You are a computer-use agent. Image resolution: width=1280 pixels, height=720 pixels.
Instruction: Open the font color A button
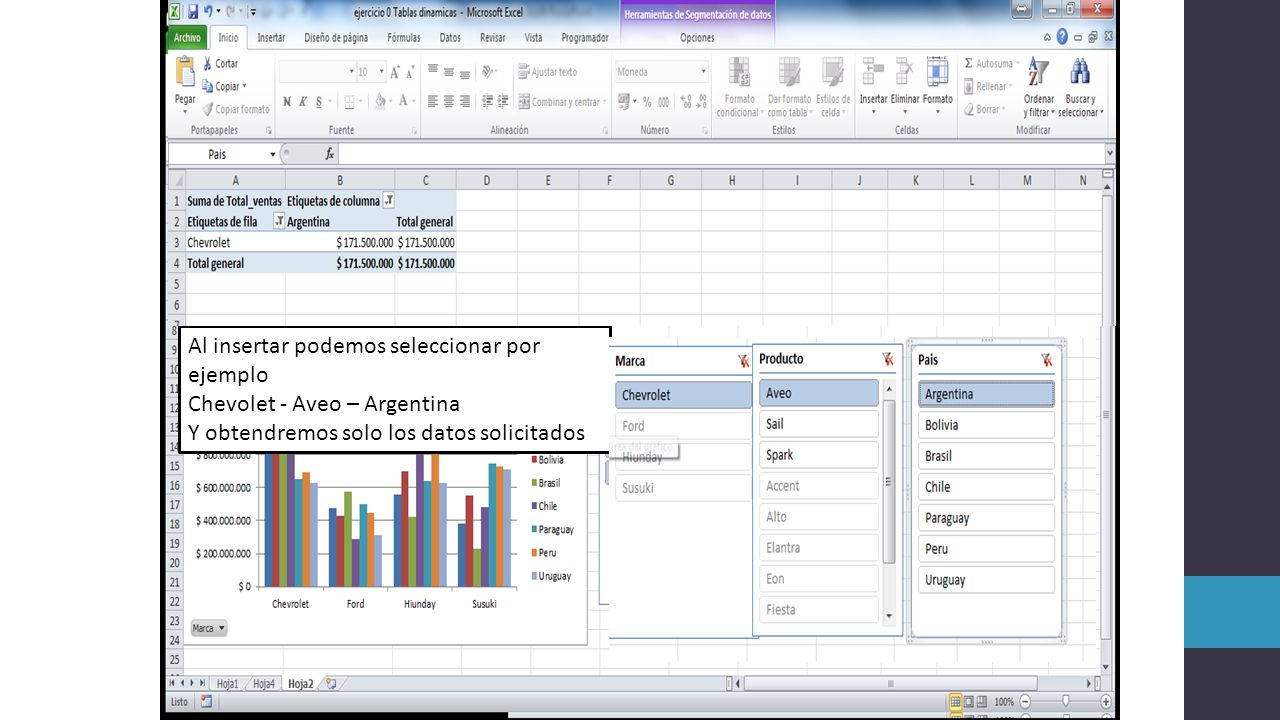pyautogui.click(x=404, y=101)
